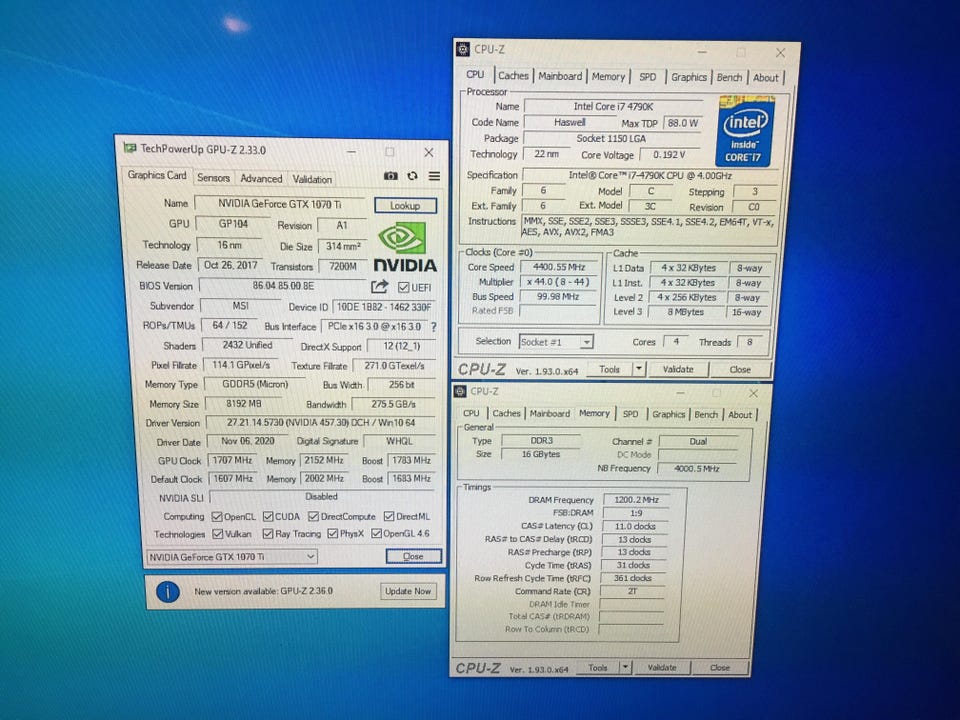This screenshot has height=720, width=960.
Task: Click the GPU-Z title bar app icon
Action: pyautogui.click(x=129, y=149)
